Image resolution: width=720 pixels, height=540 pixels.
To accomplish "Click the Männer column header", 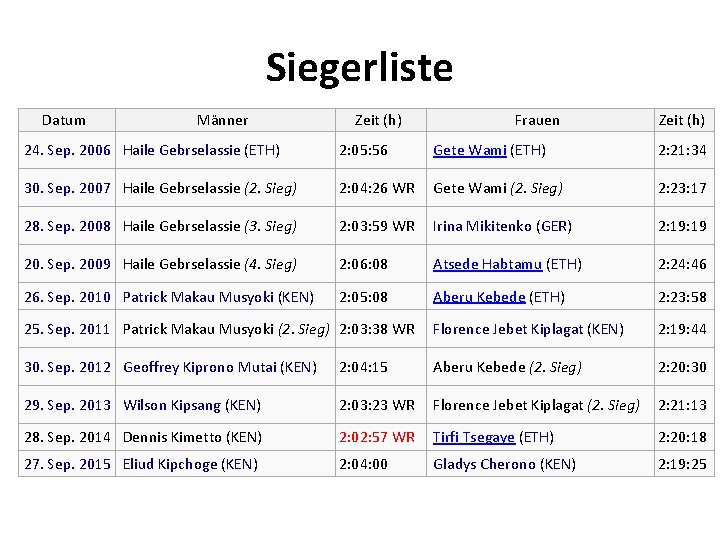I will (x=223, y=120).
